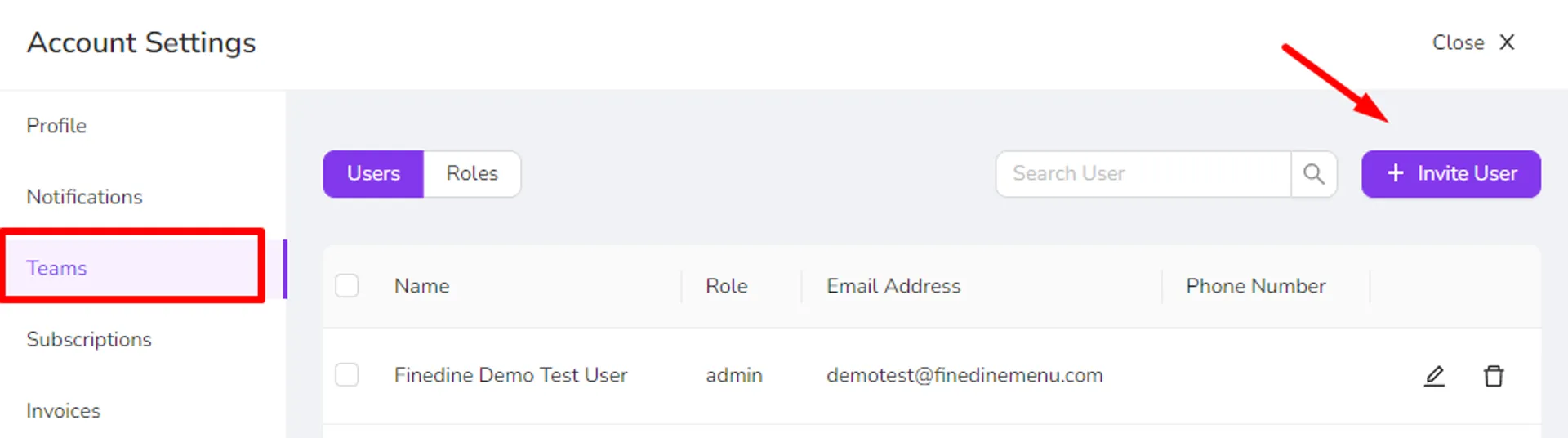Switch to the Roles tab
The height and width of the screenshot is (438, 1568).
tap(472, 174)
